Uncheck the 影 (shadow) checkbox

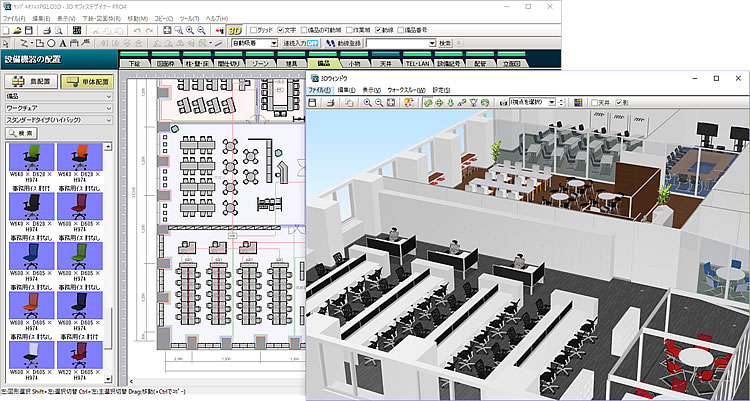[621, 102]
